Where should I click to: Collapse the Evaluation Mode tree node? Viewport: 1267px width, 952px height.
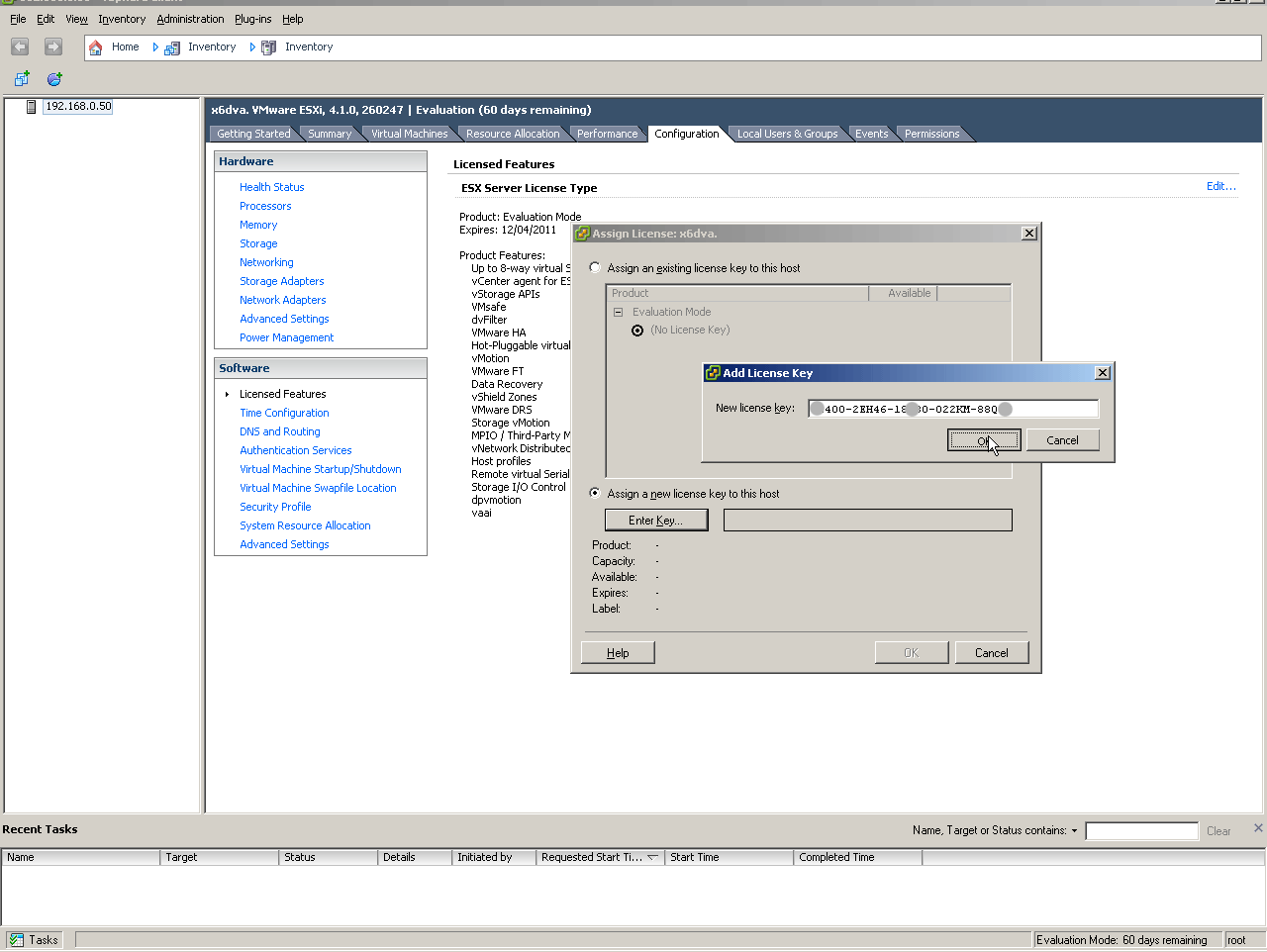pyautogui.click(x=619, y=312)
